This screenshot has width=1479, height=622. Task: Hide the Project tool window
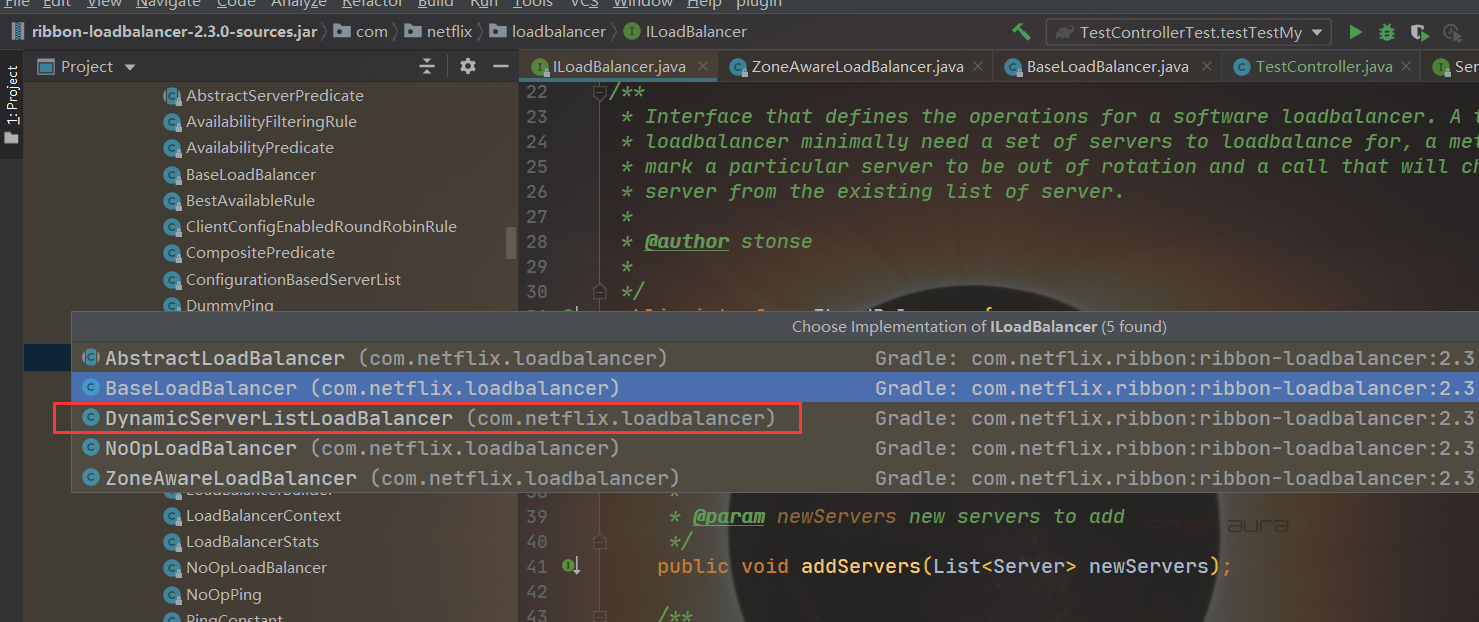[x=501, y=67]
